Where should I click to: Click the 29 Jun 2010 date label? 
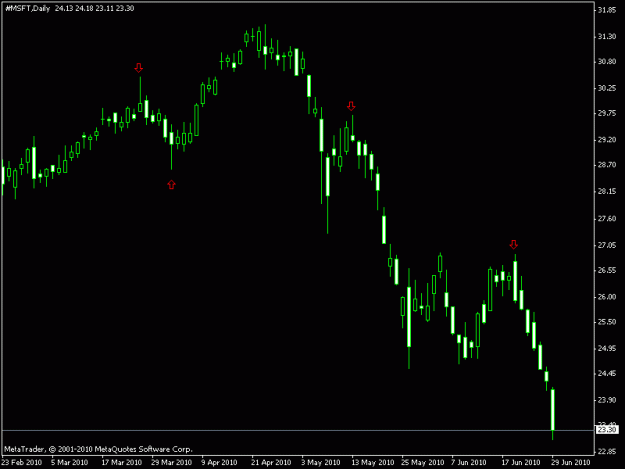[570, 463]
